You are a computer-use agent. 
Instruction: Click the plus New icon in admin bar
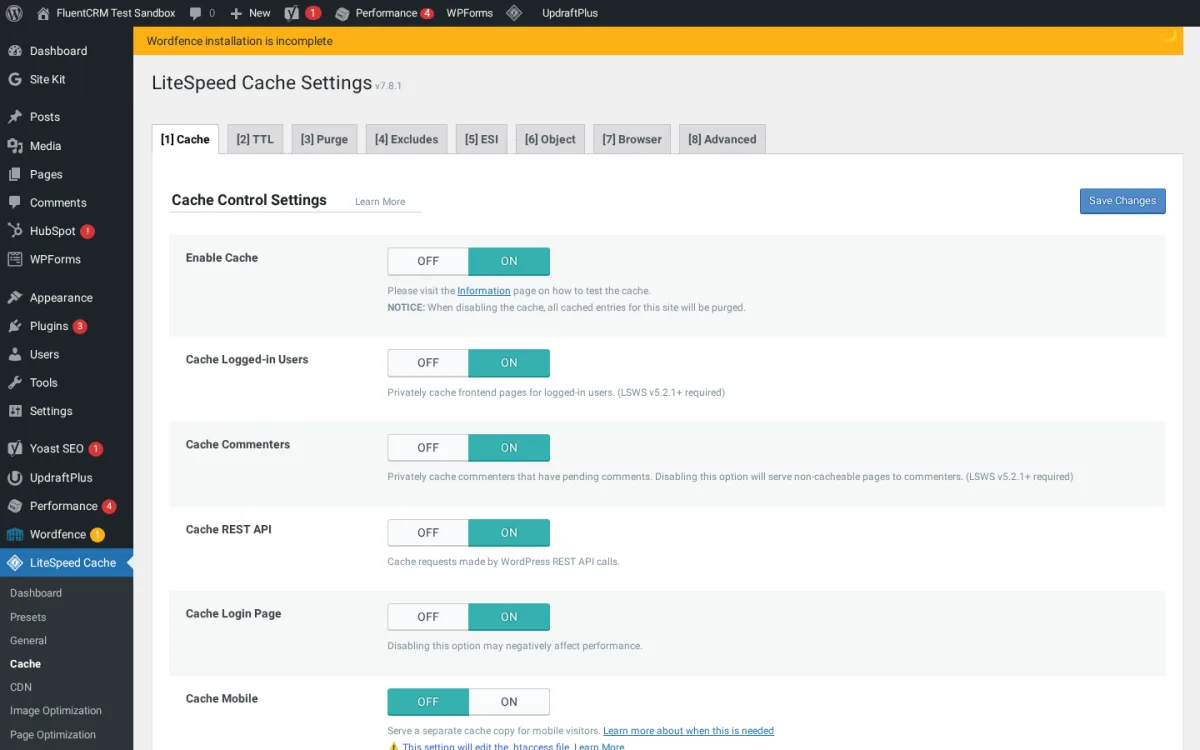pos(236,13)
